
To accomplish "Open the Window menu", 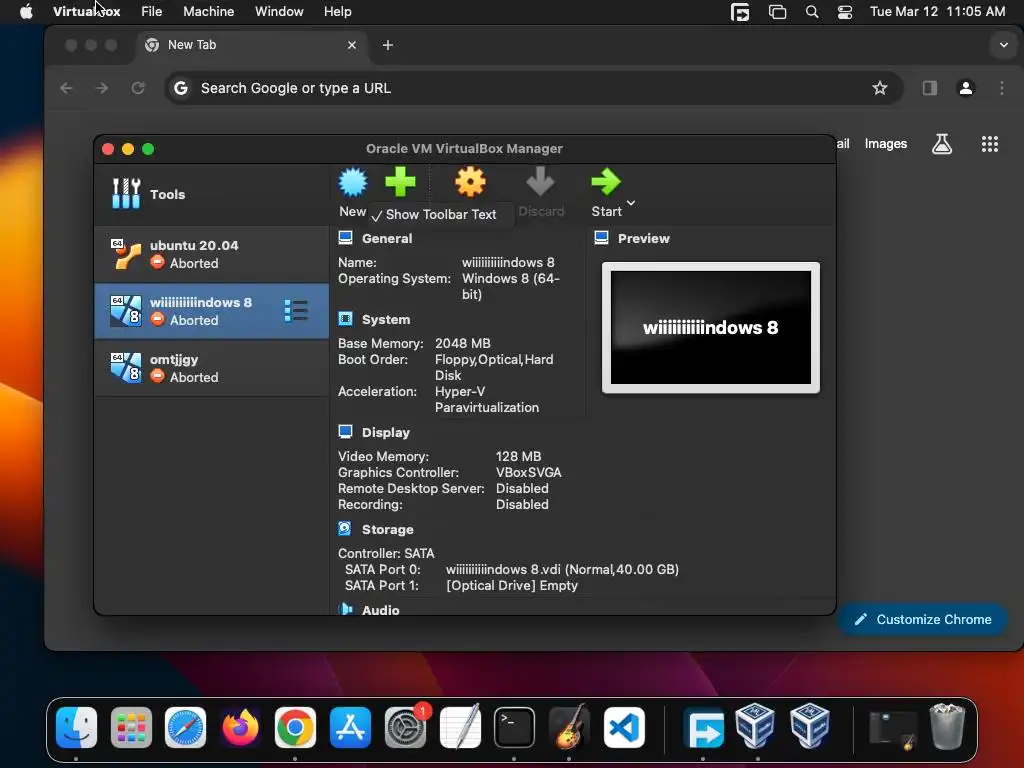I will point(279,11).
